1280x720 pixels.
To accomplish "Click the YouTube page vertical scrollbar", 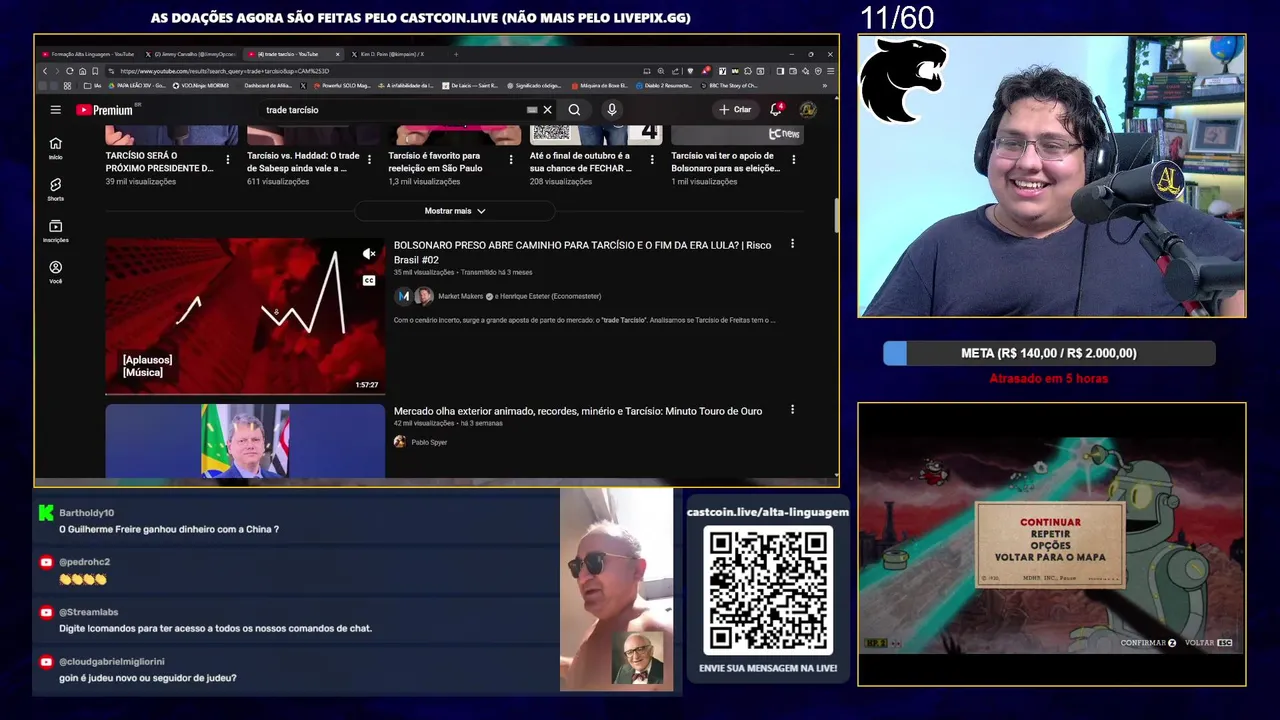I will point(835,214).
